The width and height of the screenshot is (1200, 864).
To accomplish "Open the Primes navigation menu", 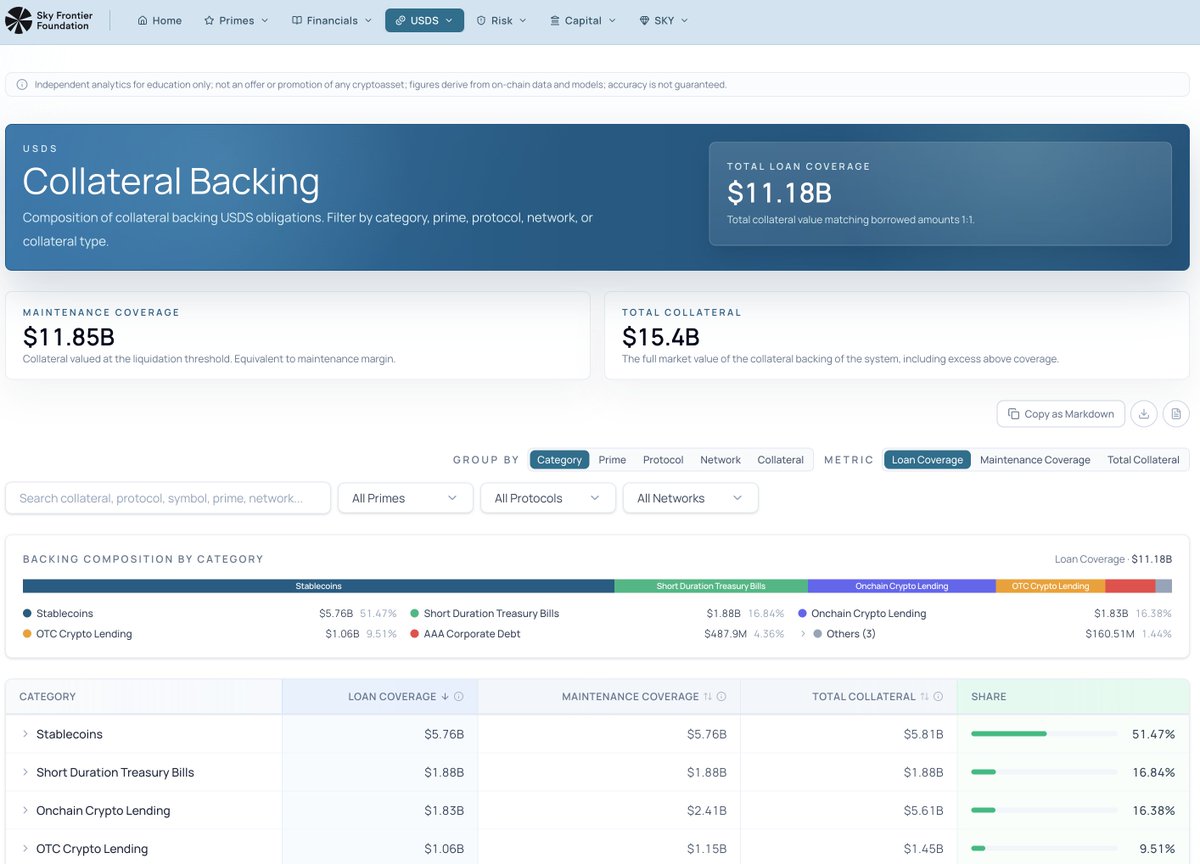I will click(237, 20).
